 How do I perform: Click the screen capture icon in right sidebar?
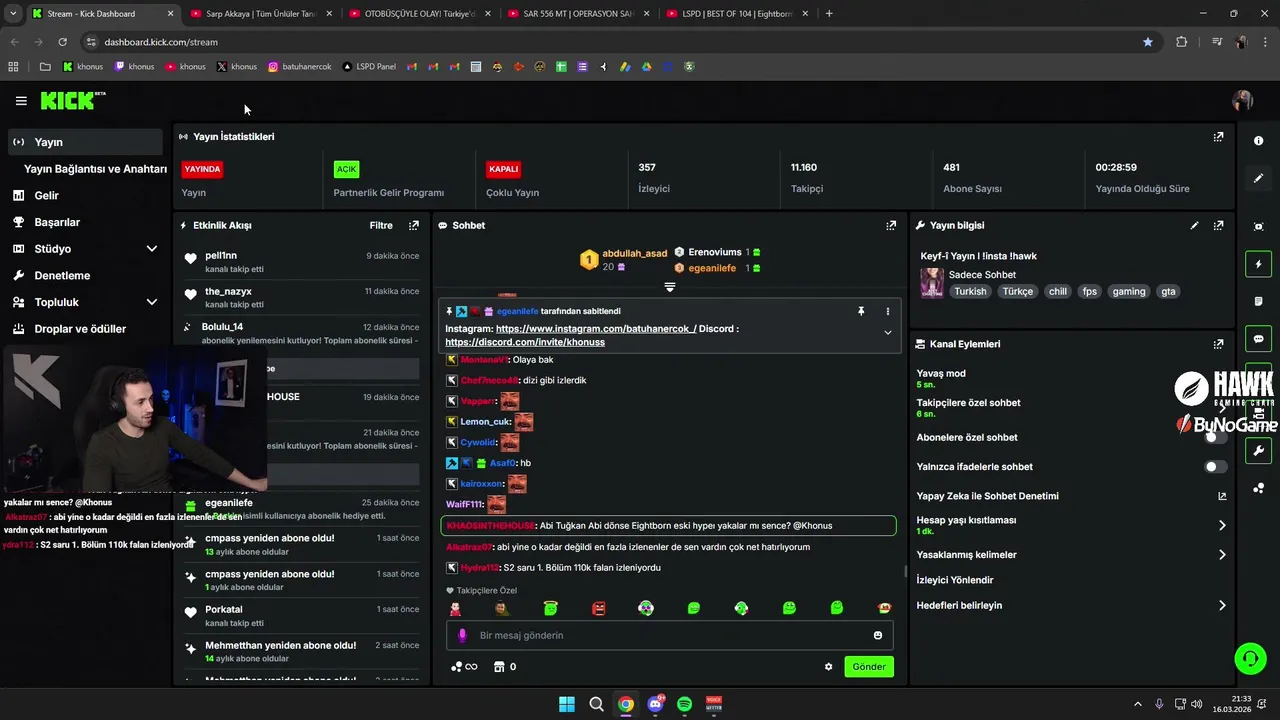point(1258,227)
